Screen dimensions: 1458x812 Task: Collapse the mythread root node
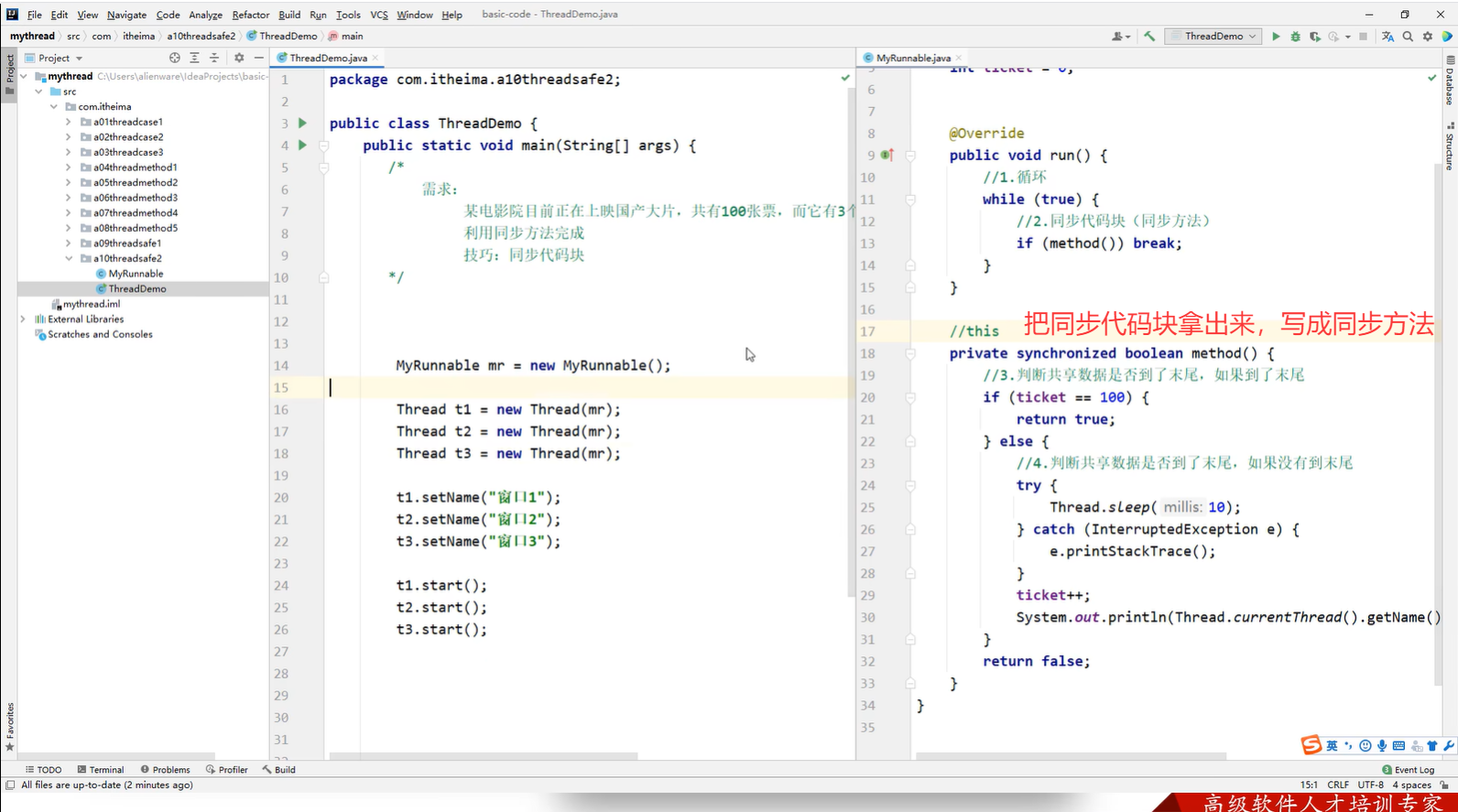(24, 77)
